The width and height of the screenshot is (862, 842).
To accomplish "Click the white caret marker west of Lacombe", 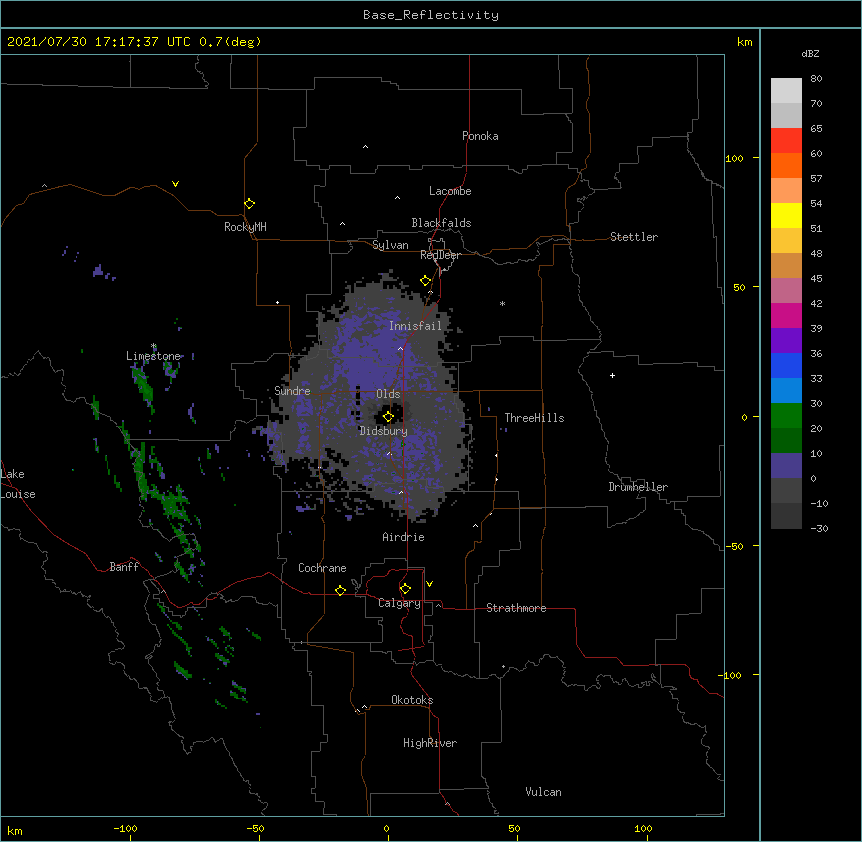I will pos(397,198).
